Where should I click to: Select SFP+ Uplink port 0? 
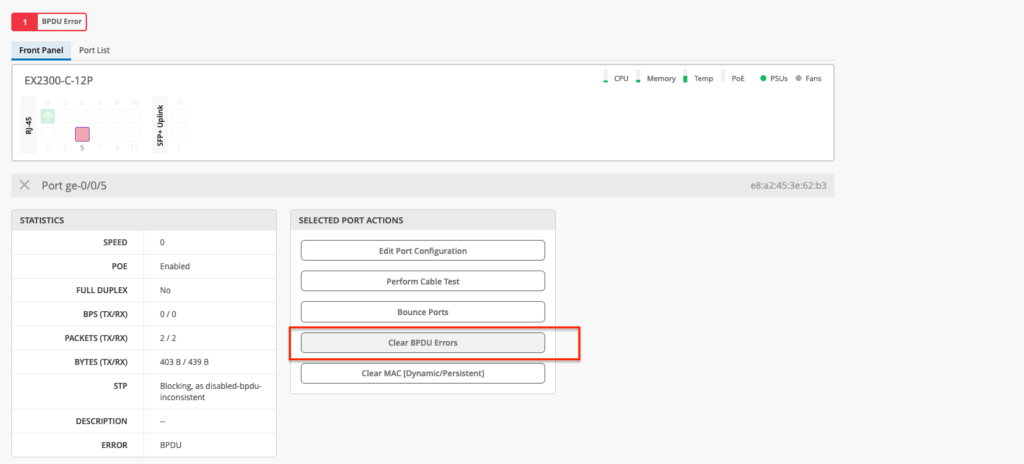(179, 116)
